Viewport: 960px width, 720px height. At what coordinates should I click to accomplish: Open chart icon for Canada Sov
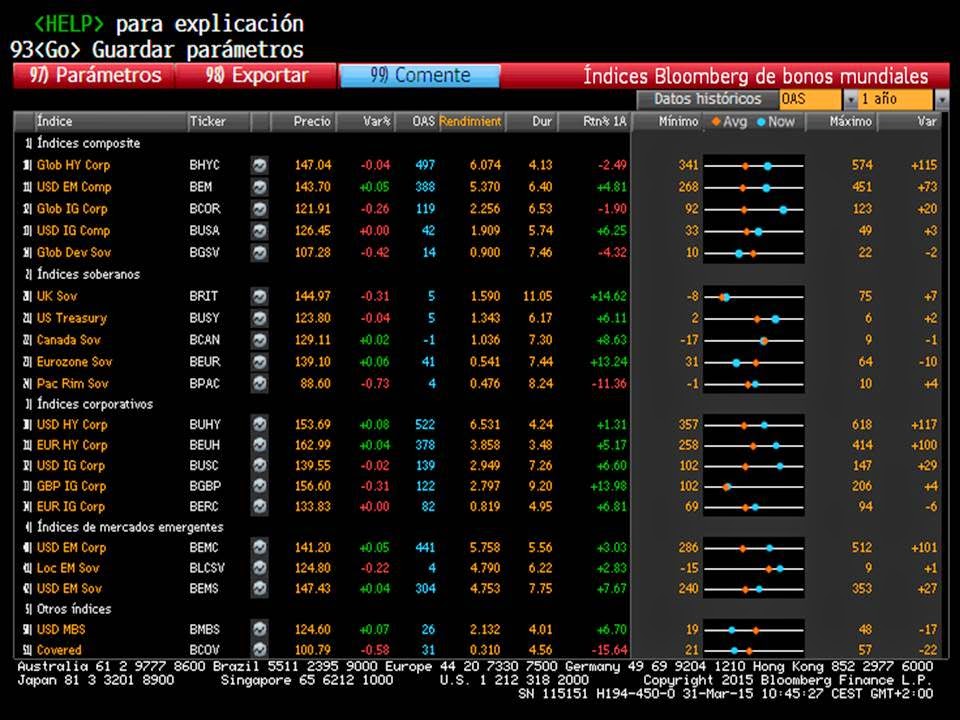tap(260, 340)
